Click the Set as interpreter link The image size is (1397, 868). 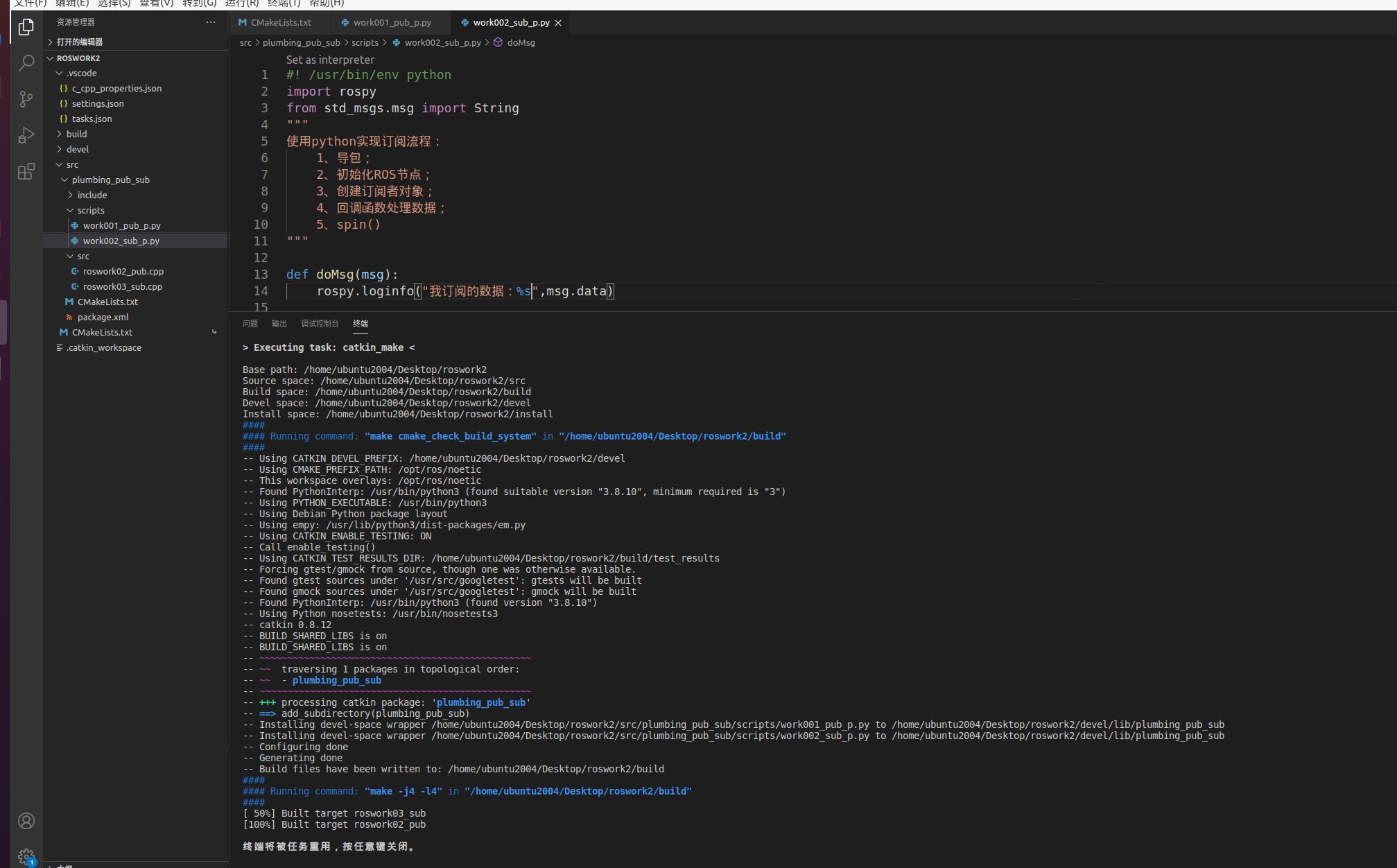[x=330, y=60]
